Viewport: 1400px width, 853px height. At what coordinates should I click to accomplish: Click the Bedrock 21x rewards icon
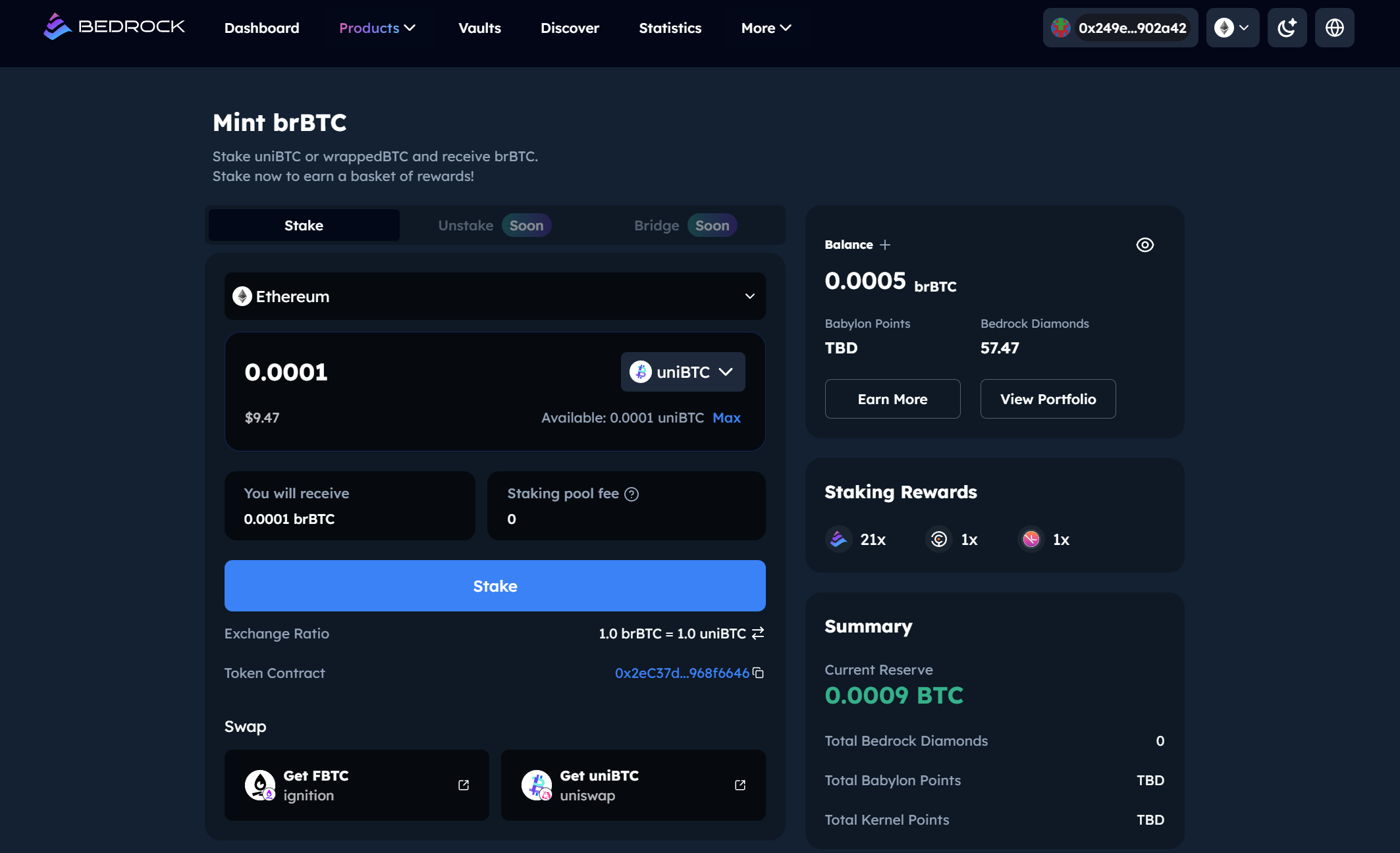click(x=839, y=540)
